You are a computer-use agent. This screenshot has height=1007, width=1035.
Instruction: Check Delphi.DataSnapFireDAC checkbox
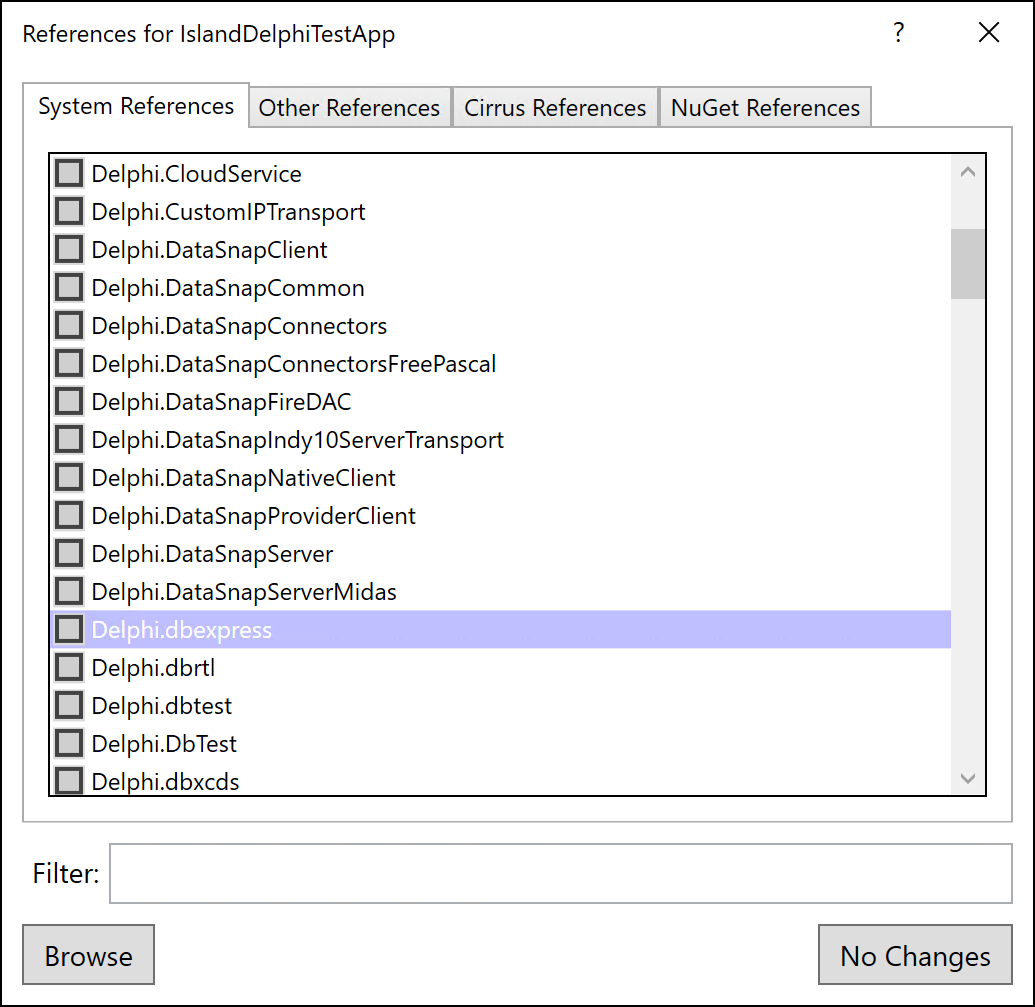[69, 401]
